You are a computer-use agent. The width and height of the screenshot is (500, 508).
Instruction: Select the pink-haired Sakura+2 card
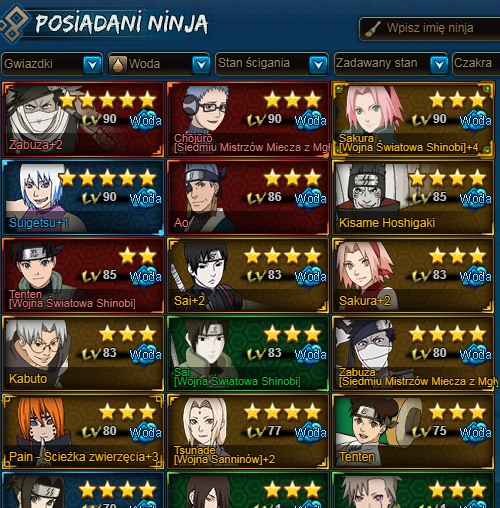tap(413, 275)
